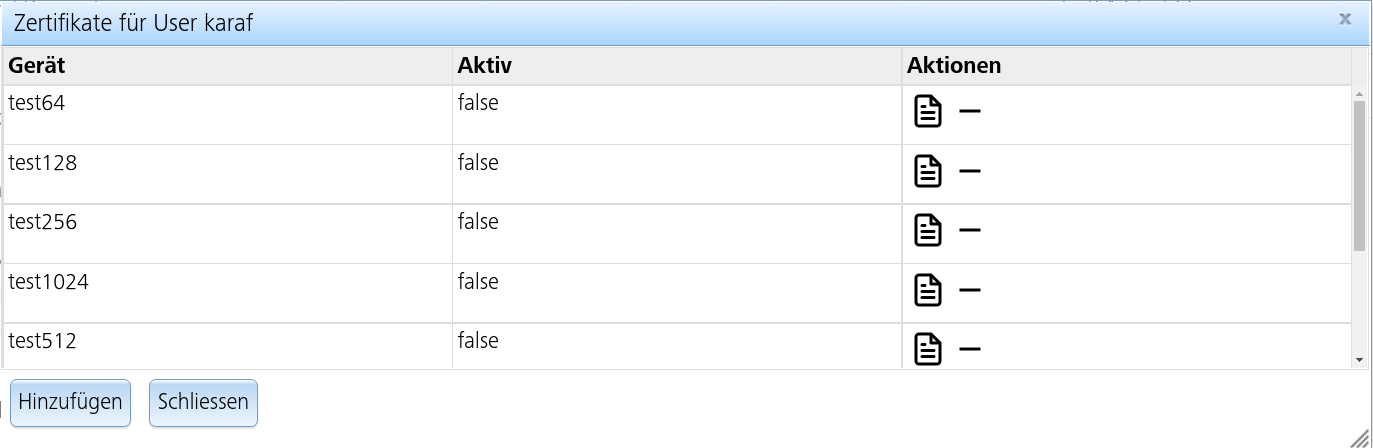Remove test1024 using minus icon
The width and height of the screenshot is (1373, 448).
click(x=969, y=290)
